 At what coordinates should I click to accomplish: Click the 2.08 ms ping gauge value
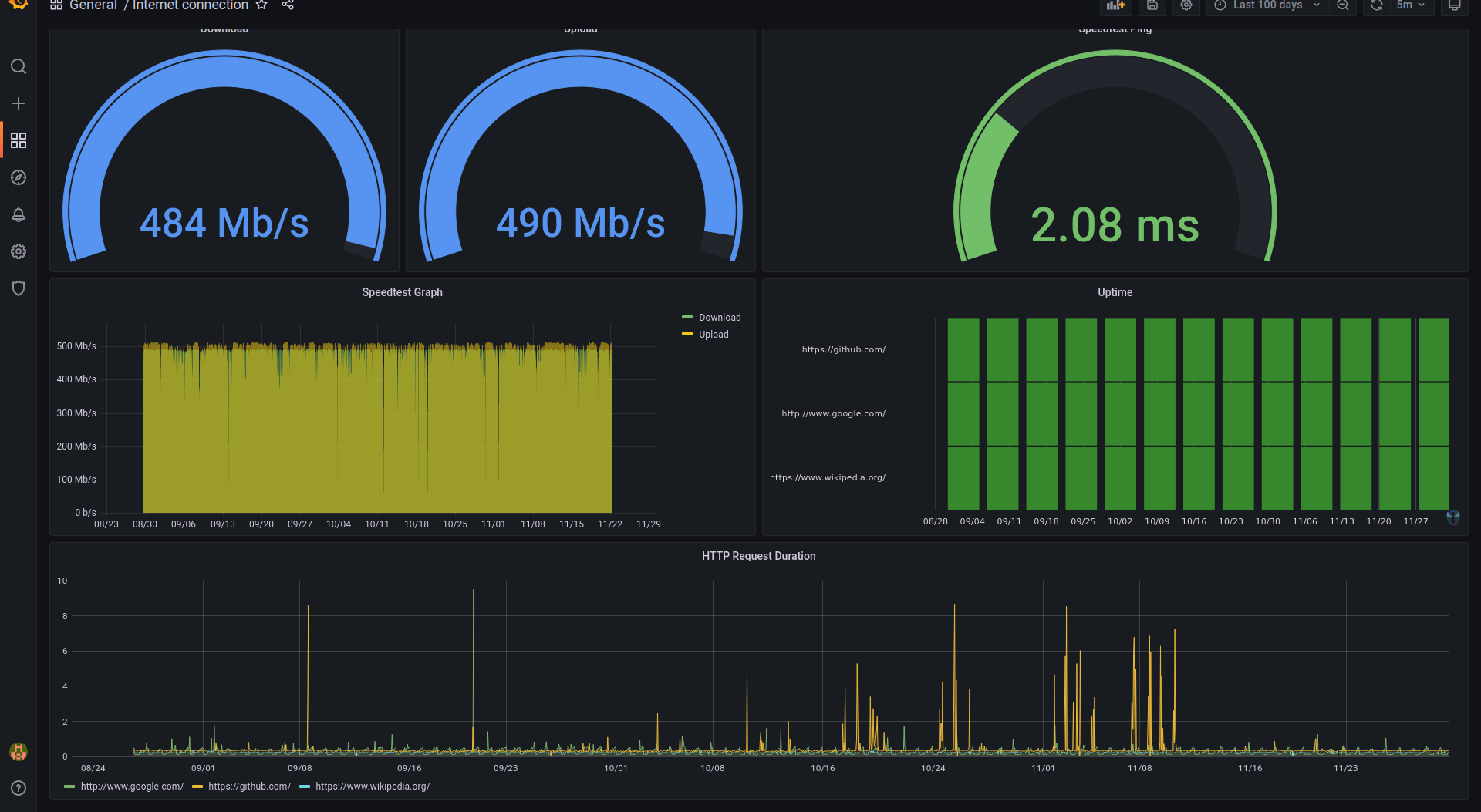point(1115,225)
